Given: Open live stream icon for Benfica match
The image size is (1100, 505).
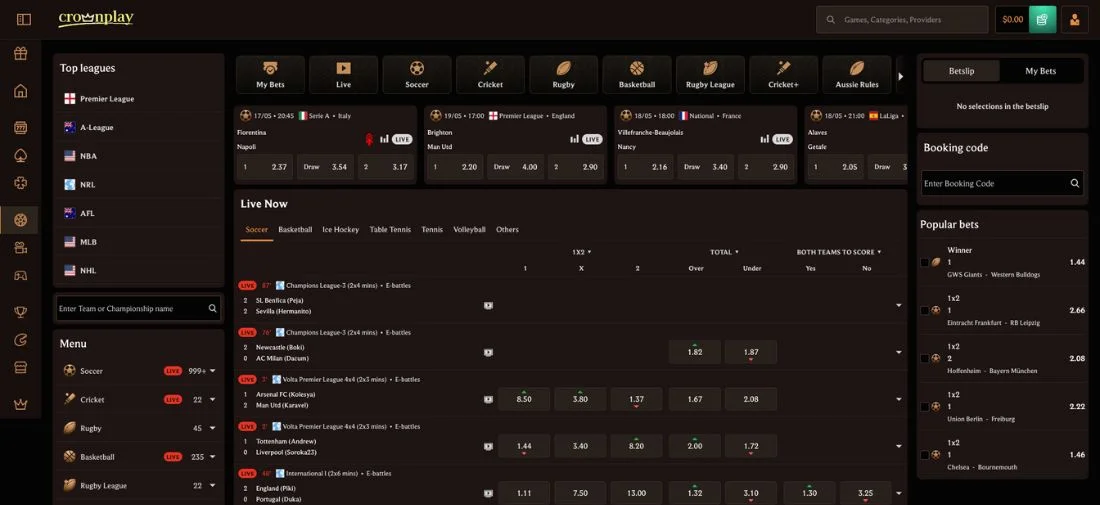Looking at the screenshot, I should pos(488,306).
